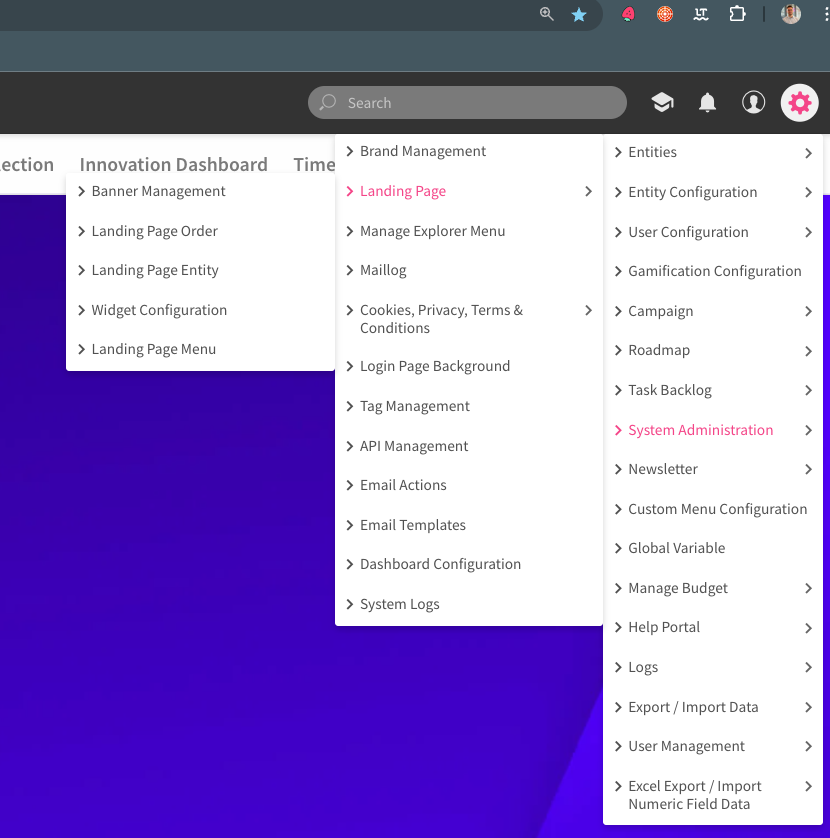
Task: Expand the Manage Budget submenu
Action: (808, 588)
